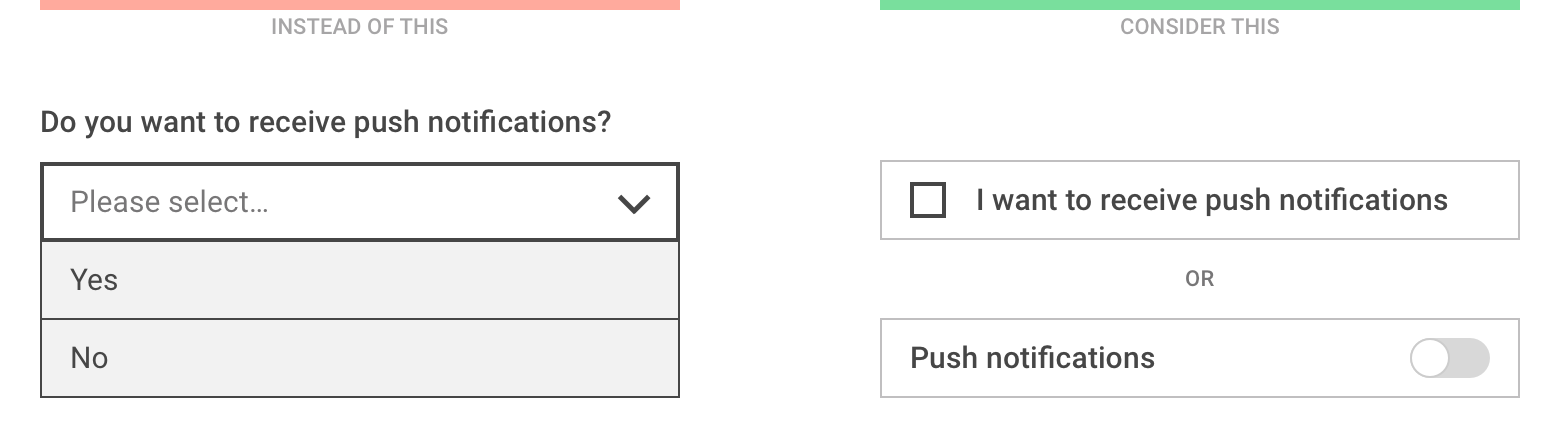Click blank dropdown area between placeholder and chevron
The width and height of the screenshot is (1560, 440).
[x=440, y=203]
